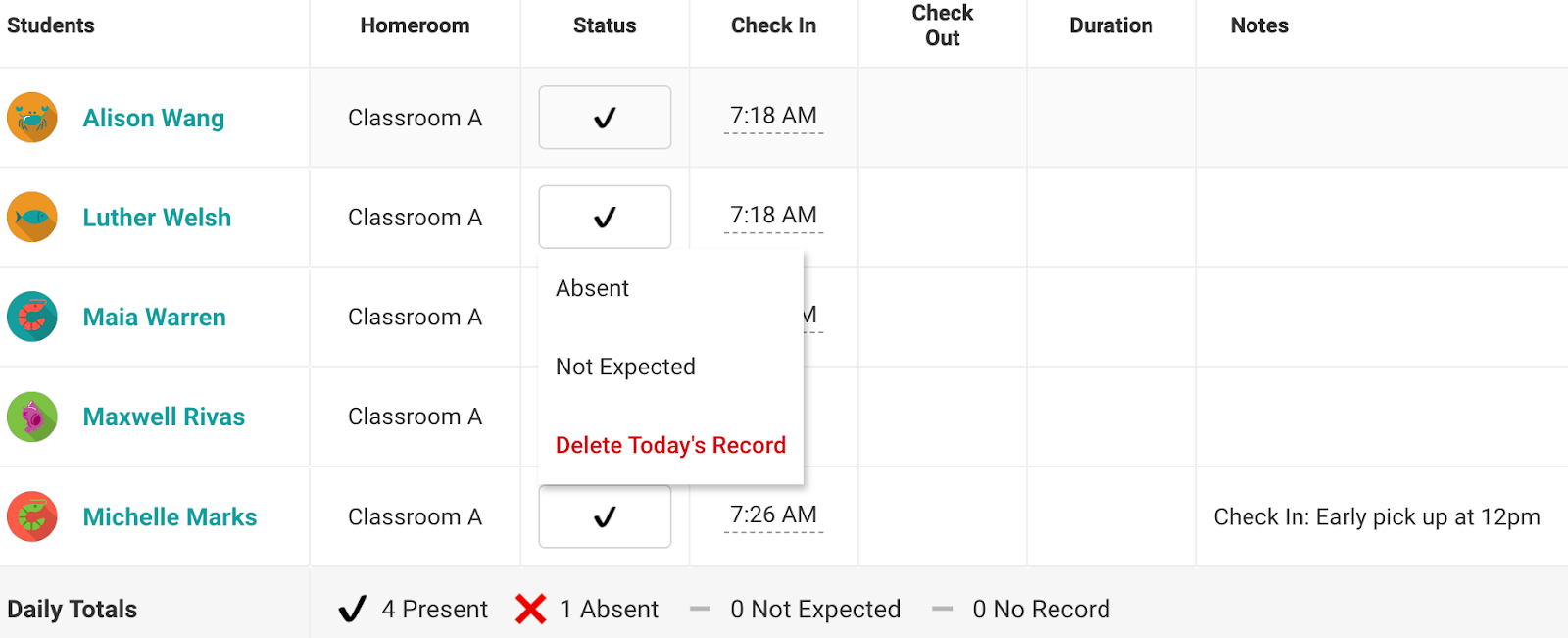Image resolution: width=1568 pixels, height=638 pixels.
Task: Open Michelle Marks's status dropdown
Action: click(605, 516)
